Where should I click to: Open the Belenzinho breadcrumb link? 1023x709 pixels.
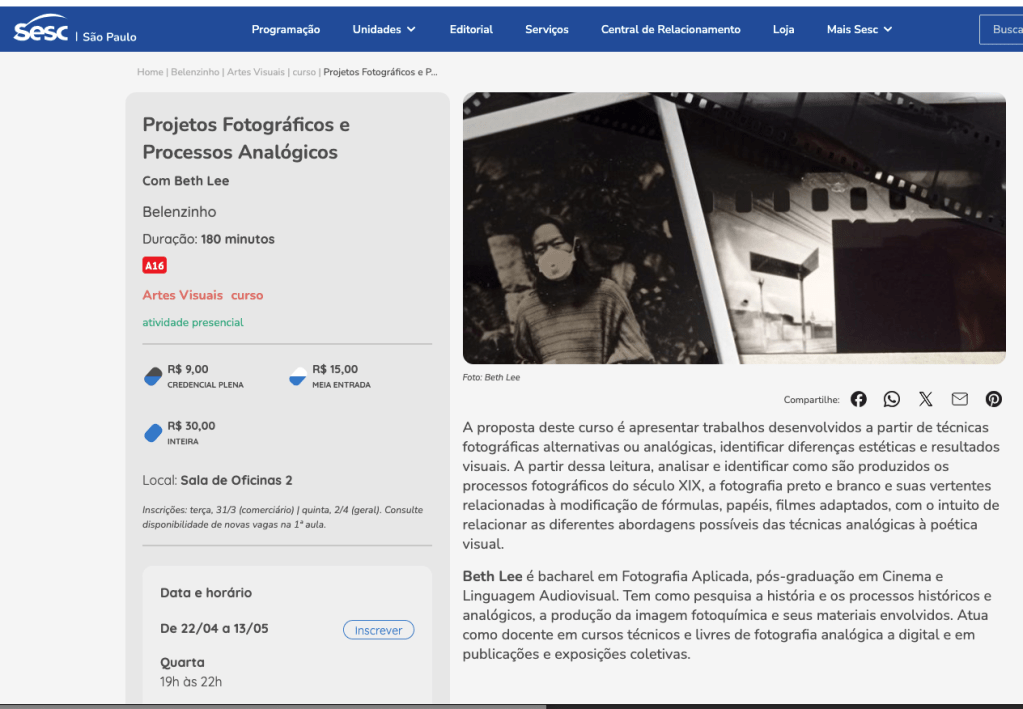click(195, 73)
